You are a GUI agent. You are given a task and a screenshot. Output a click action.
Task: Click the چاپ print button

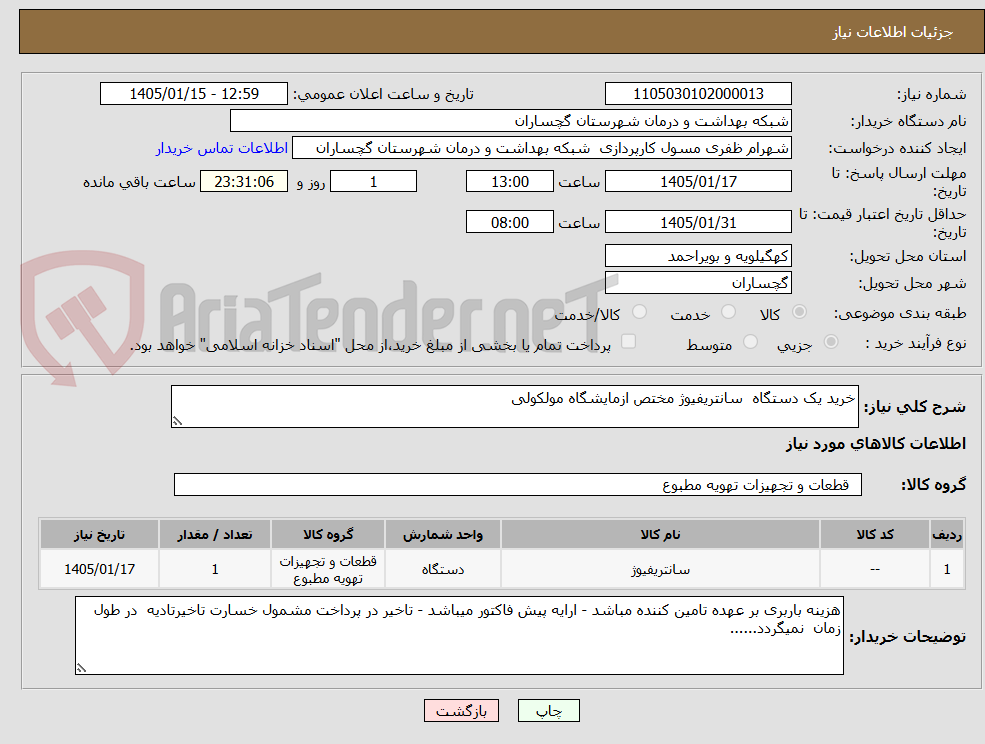(x=548, y=711)
